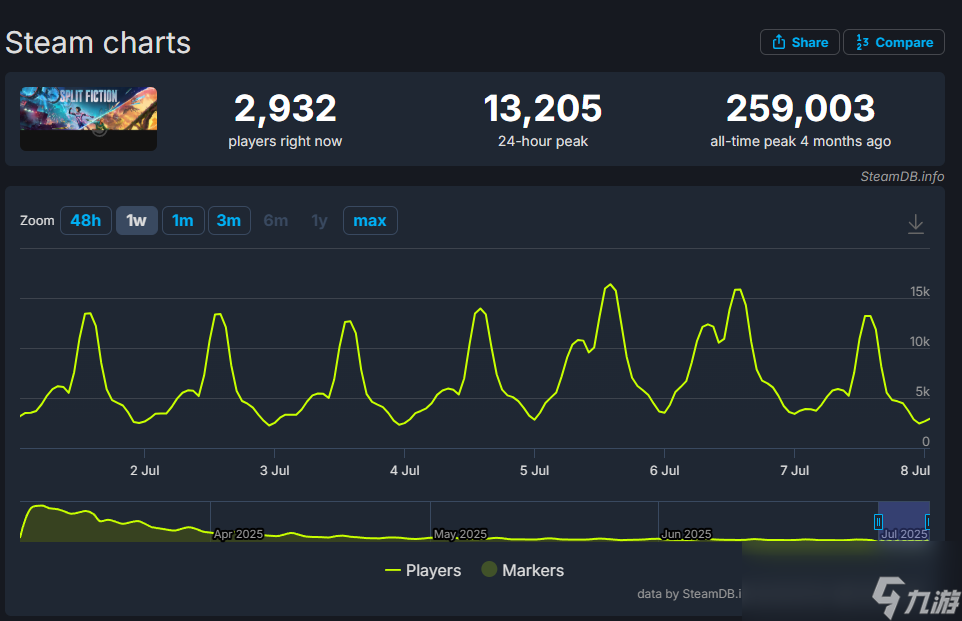Click the 15k y-axis label

point(920,291)
